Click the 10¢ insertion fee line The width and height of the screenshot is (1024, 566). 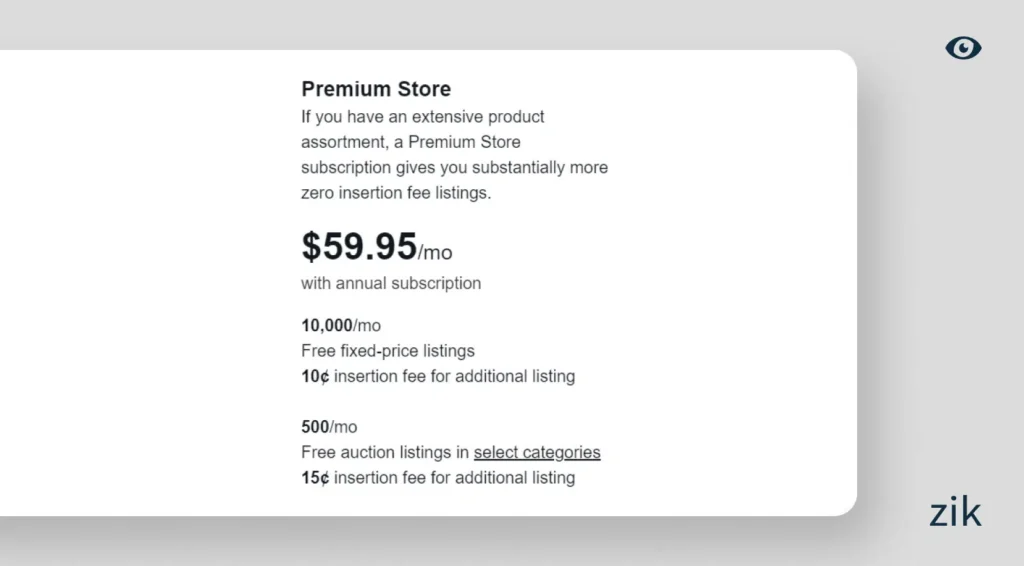(438, 377)
